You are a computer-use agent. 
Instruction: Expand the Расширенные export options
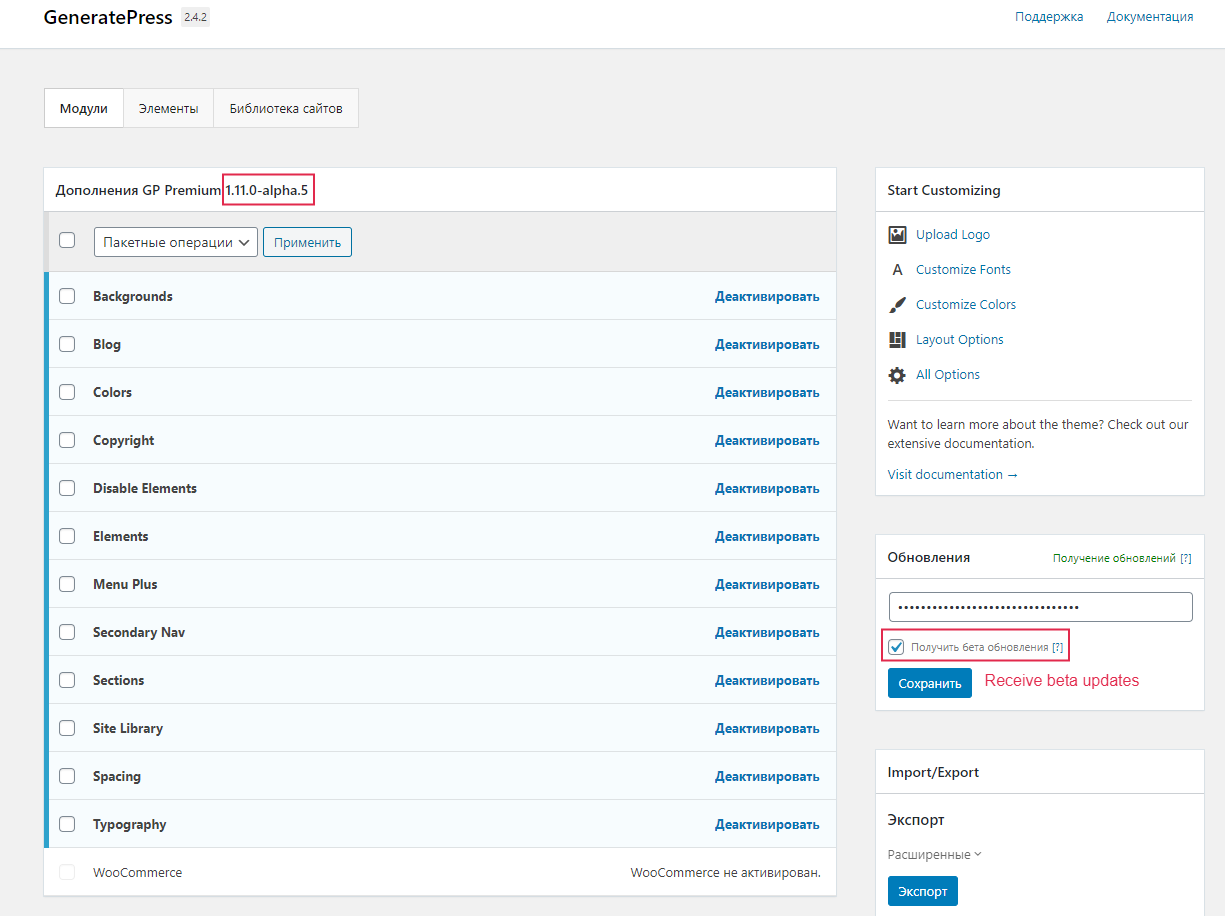934,855
